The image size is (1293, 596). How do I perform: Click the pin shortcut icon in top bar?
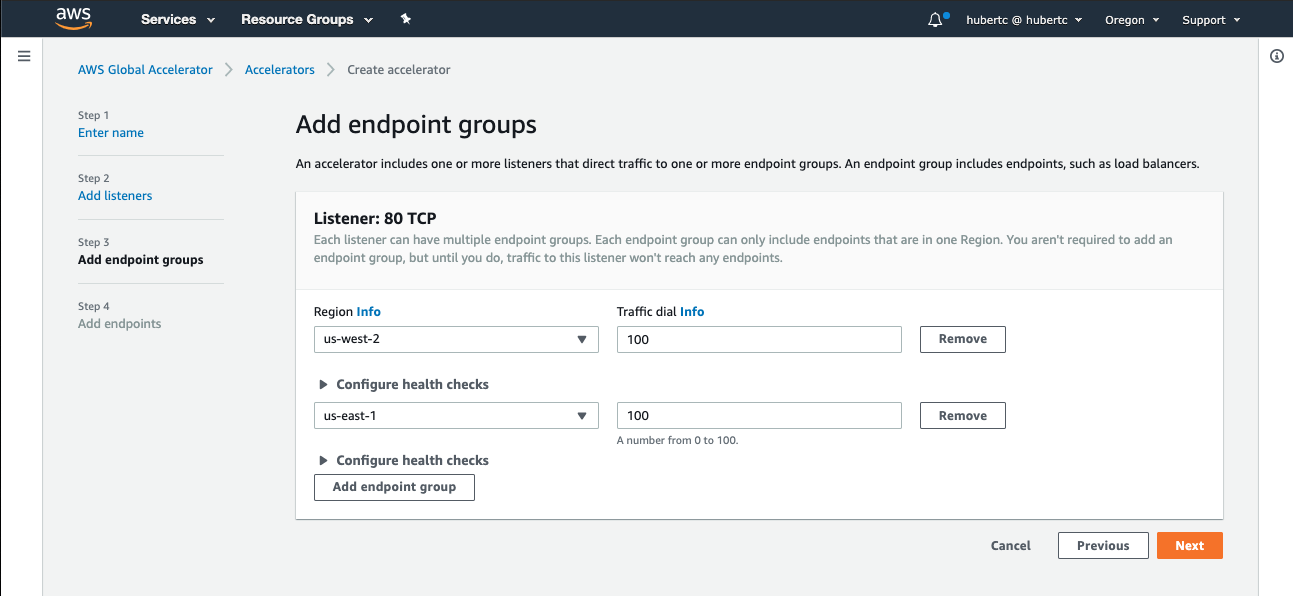coord(405,19)
